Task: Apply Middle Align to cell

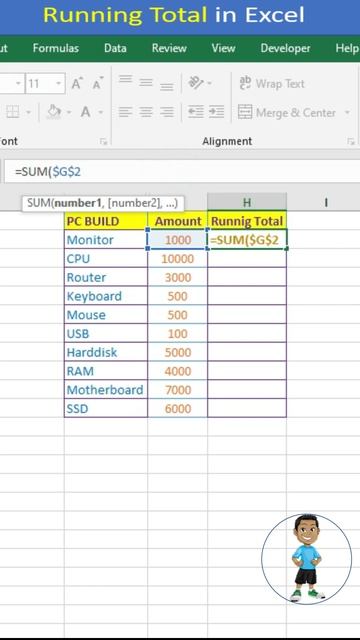Action: 146,83
